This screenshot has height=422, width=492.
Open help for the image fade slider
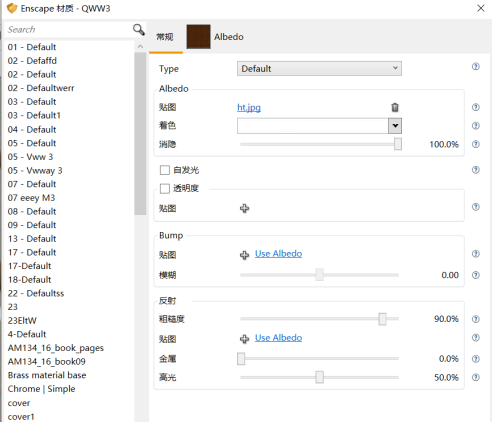476,144
